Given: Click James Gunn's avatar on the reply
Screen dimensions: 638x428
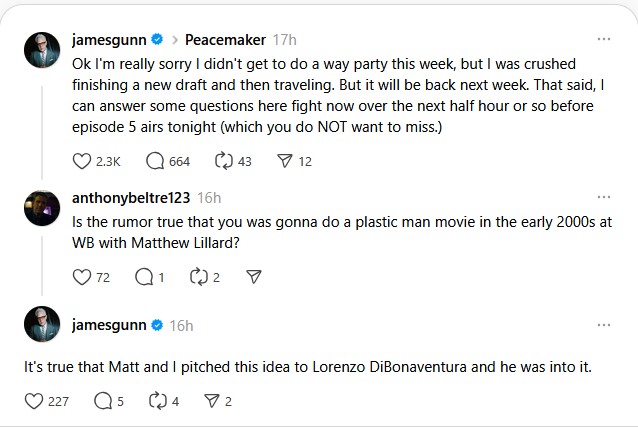Looking at the screenshot, I should pos(42,326).
